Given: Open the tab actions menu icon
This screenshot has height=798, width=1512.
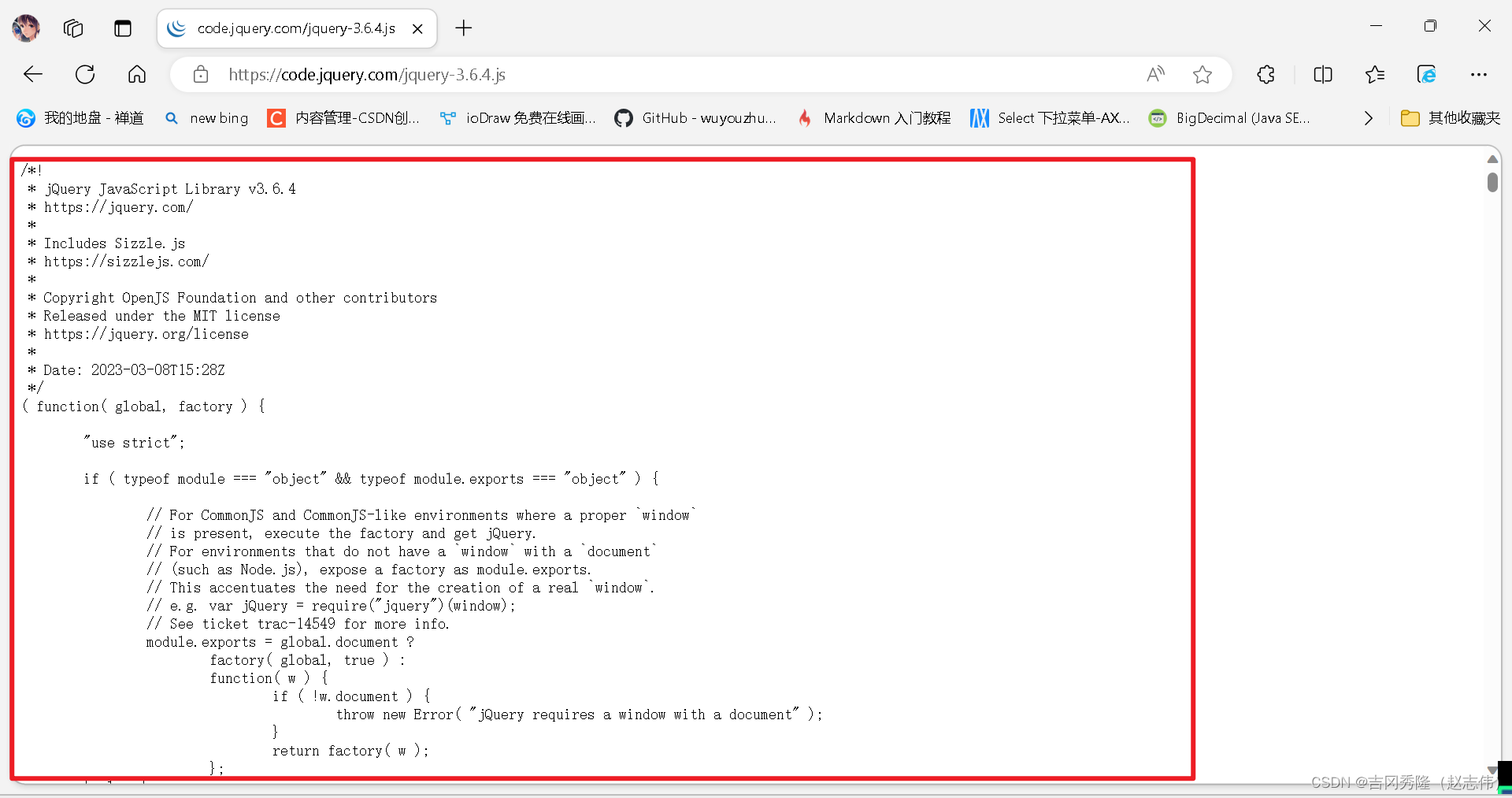Looking at the screenshot, I should pyautogui.click(x=123, y=28).
